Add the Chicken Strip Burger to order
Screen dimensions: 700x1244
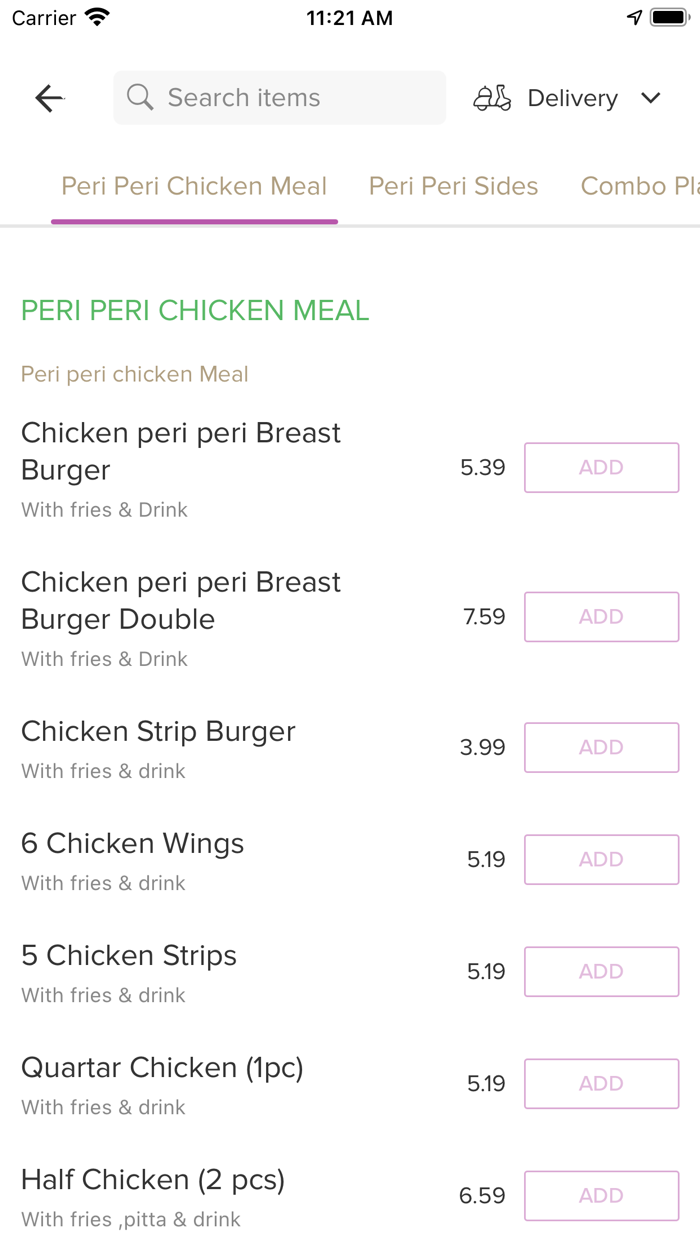pyautogui.click(x=601, y=747)
